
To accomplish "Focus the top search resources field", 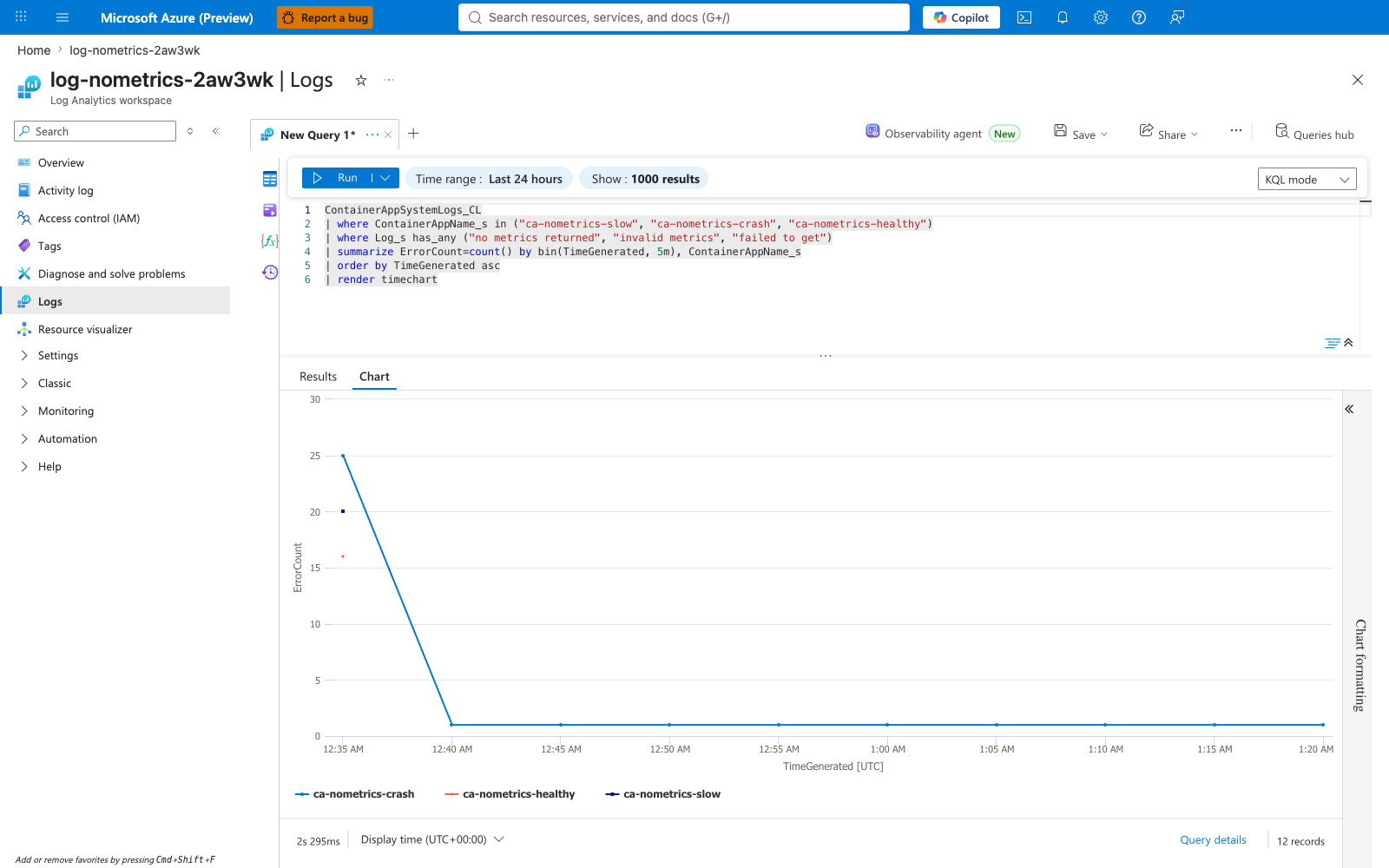I will coord(684,17).
